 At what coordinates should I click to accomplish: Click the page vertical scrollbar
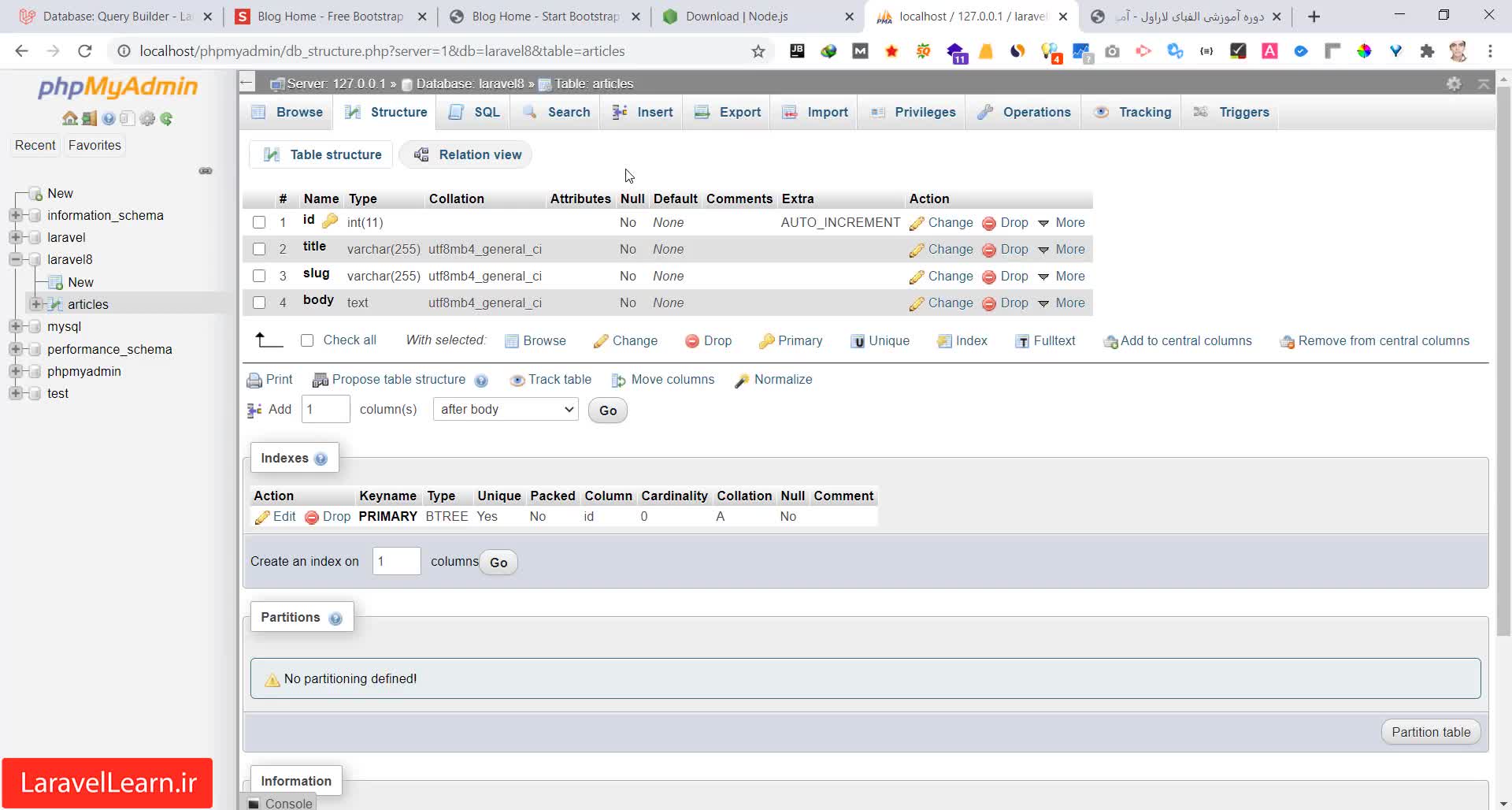1503,355
